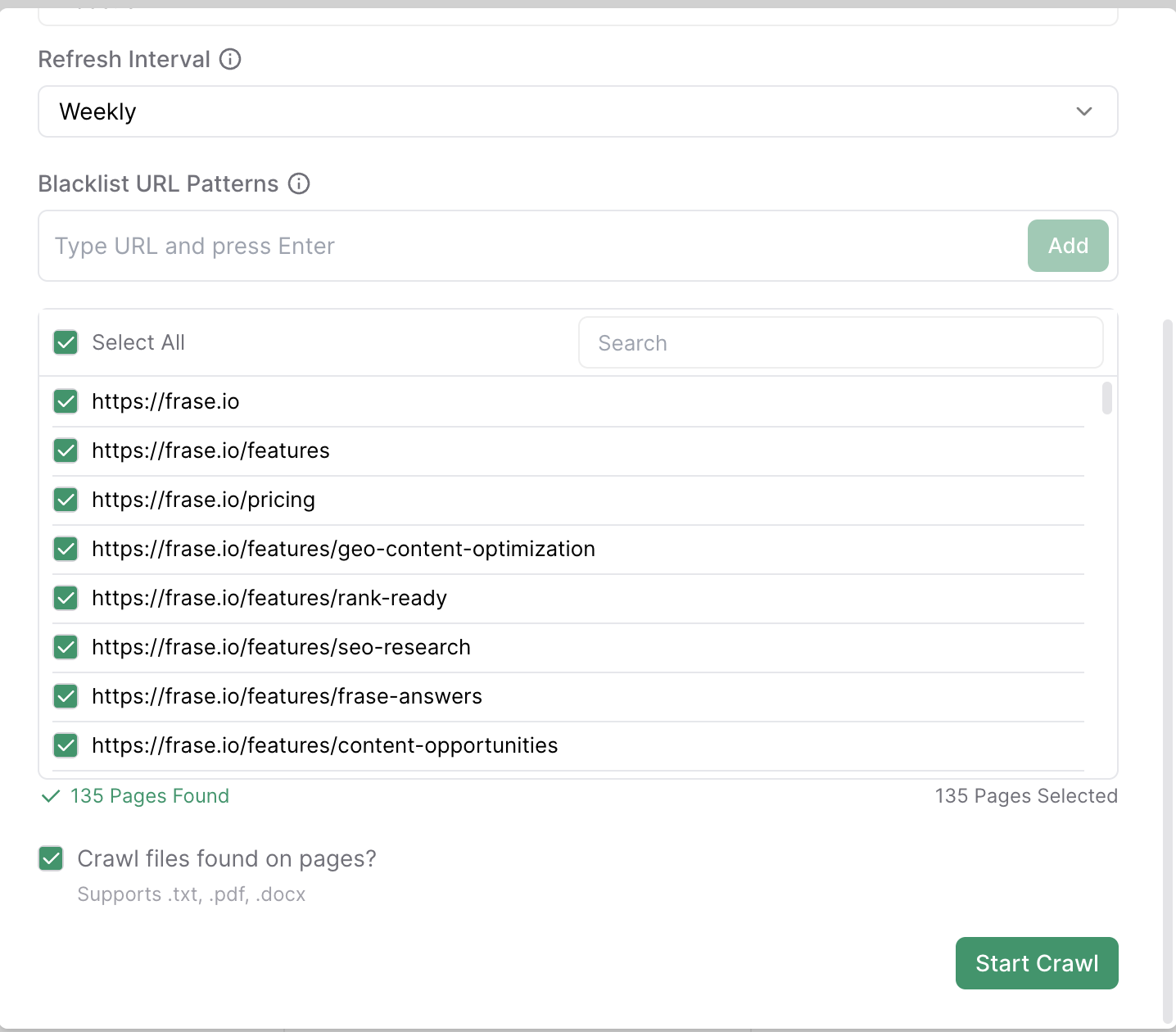Image resolution: width=1176 pixels, height=1032 pixels.
Task: Click the Start Crawl button
Action: click(1036, 963)
